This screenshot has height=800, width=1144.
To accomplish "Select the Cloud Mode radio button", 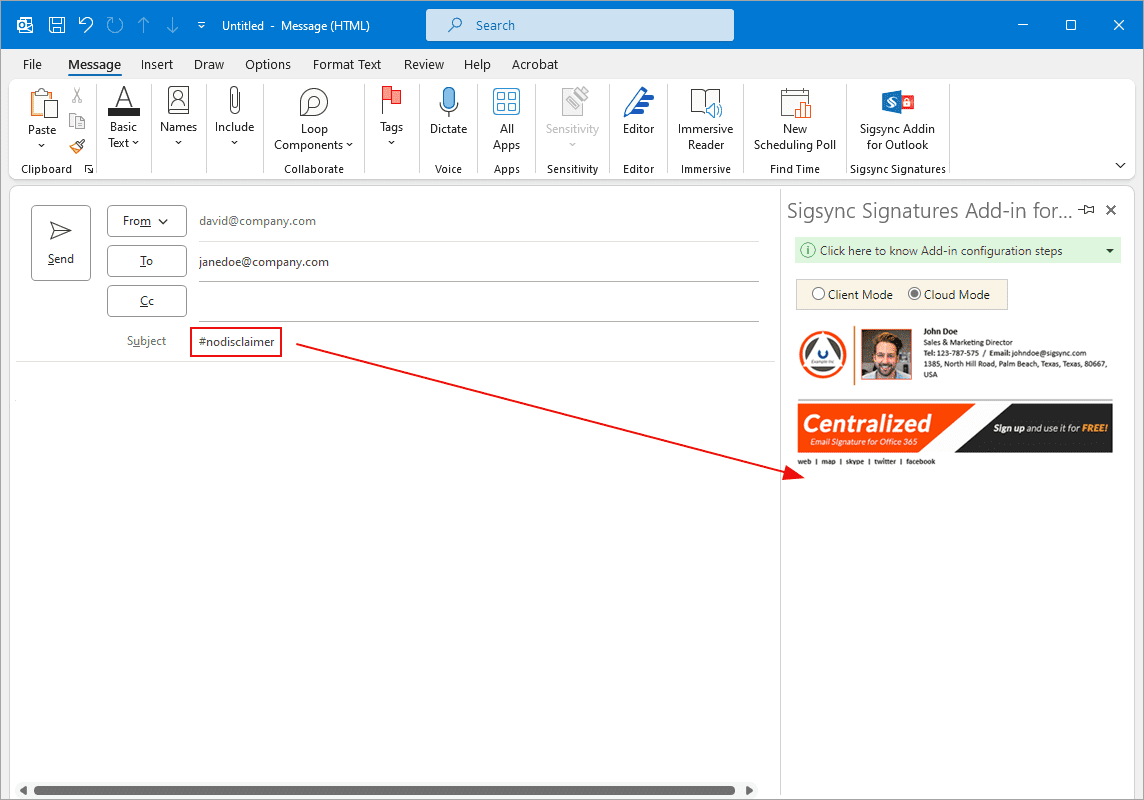I will [x=914, y=295].
